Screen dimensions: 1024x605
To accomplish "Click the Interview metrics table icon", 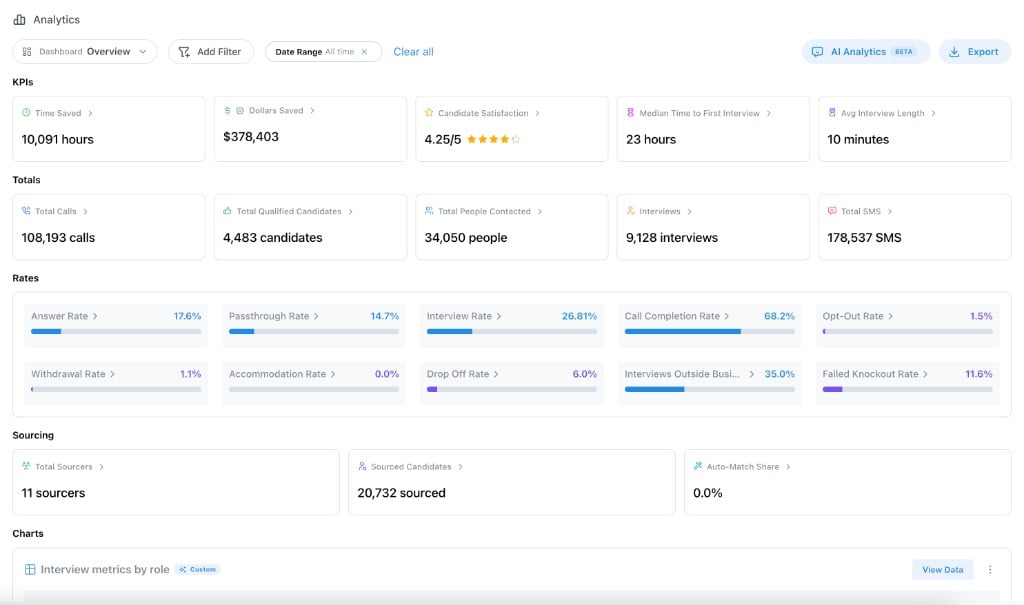I will click(x=30, y=569).
